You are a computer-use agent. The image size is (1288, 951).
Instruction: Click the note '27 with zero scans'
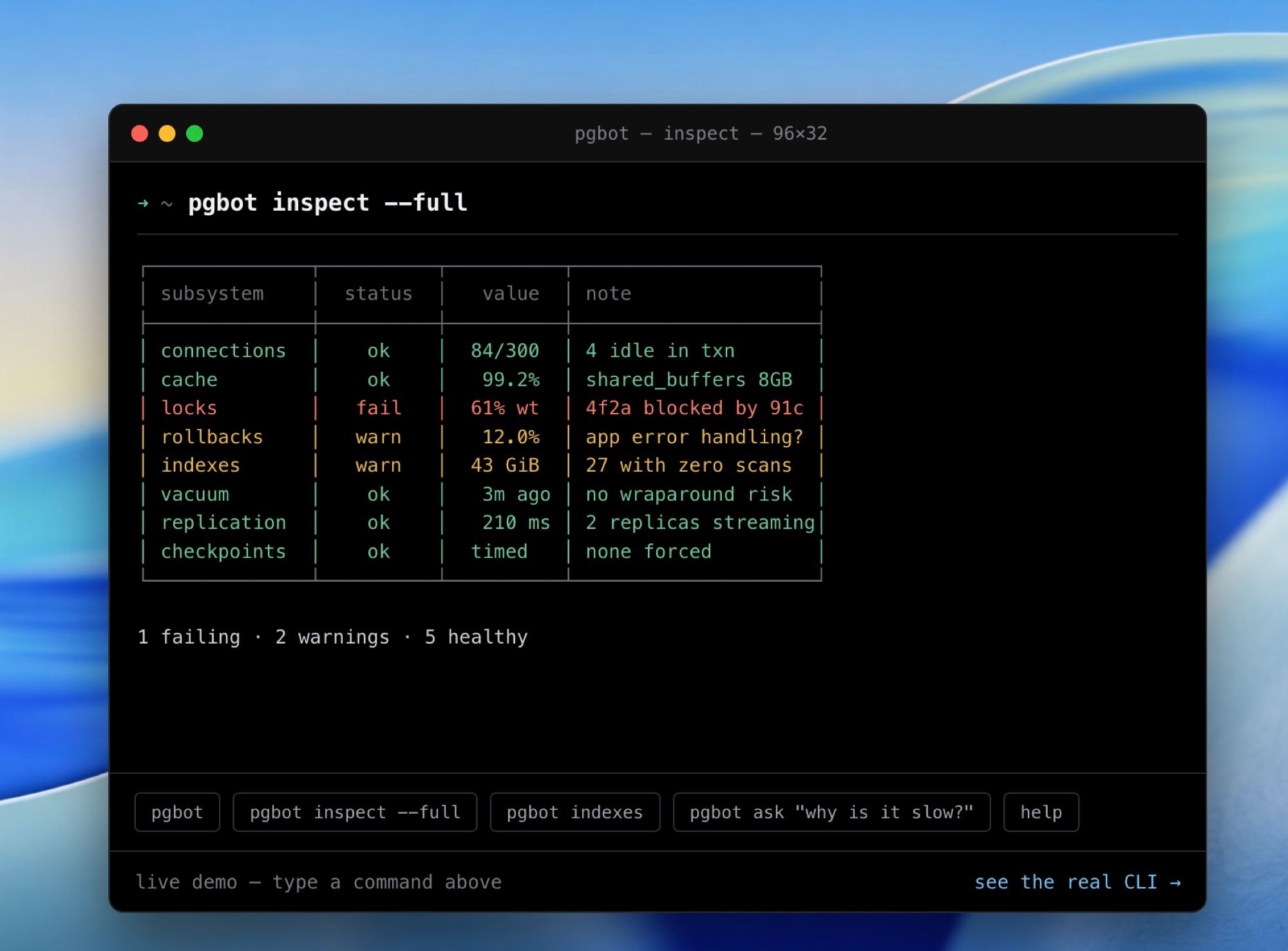click(689, 465)
